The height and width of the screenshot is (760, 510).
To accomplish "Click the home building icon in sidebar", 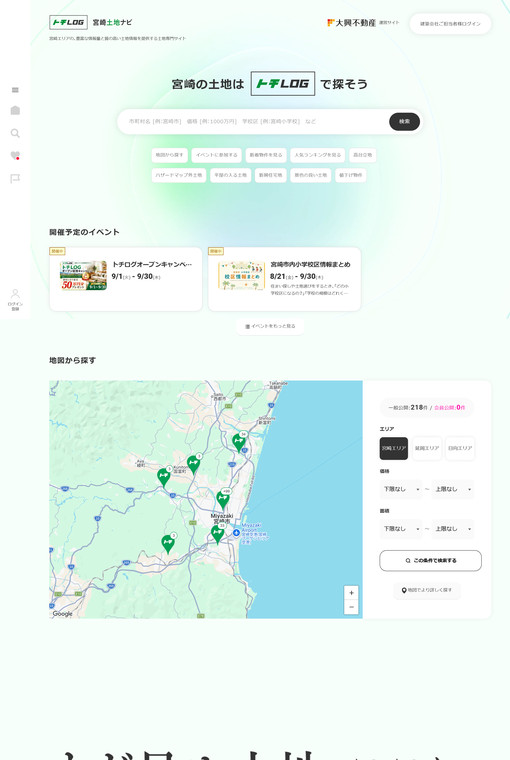I will pyautogui.click(x=15, y=111).
